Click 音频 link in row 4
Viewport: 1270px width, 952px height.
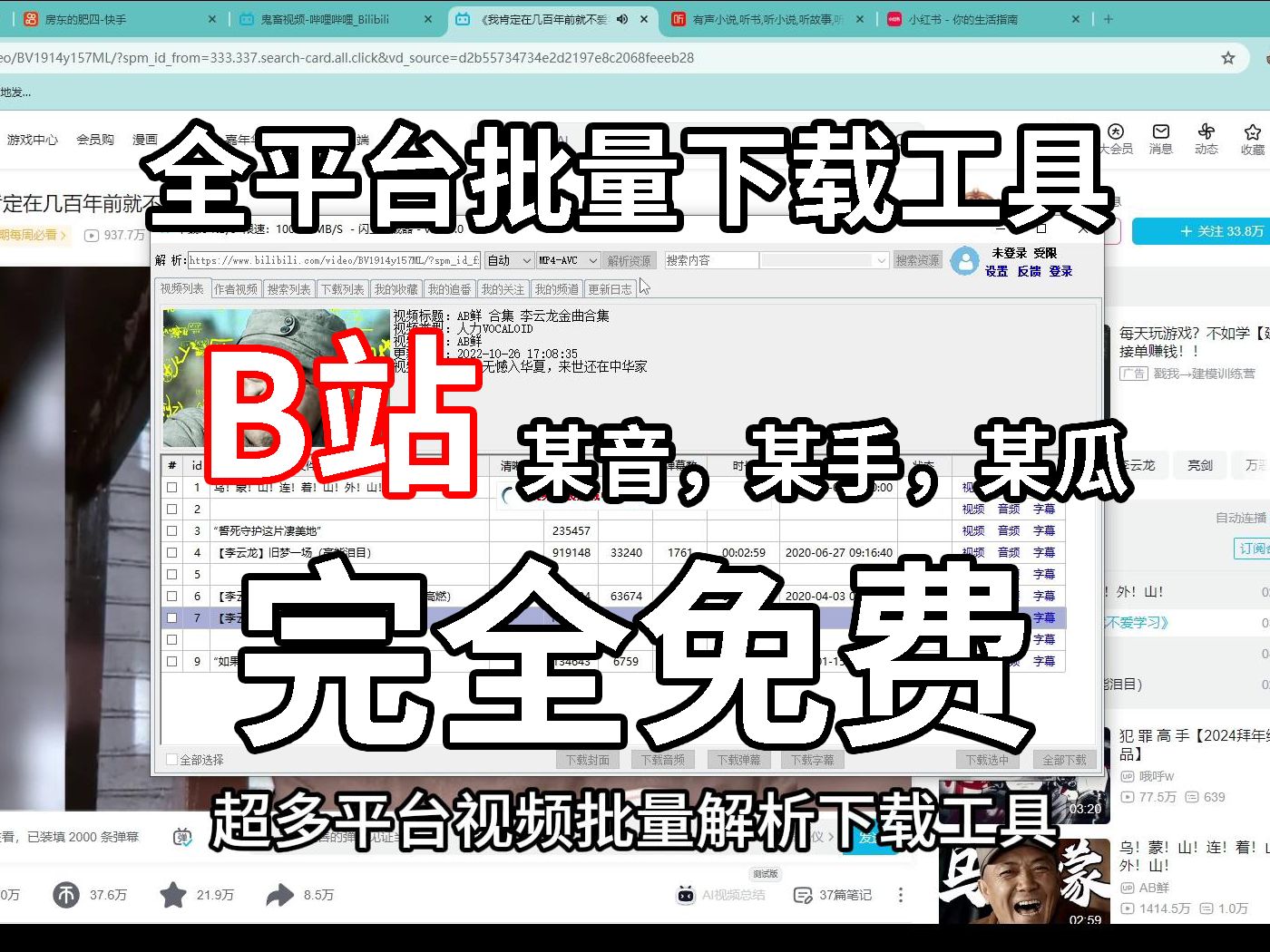[x=1009, y=552]
